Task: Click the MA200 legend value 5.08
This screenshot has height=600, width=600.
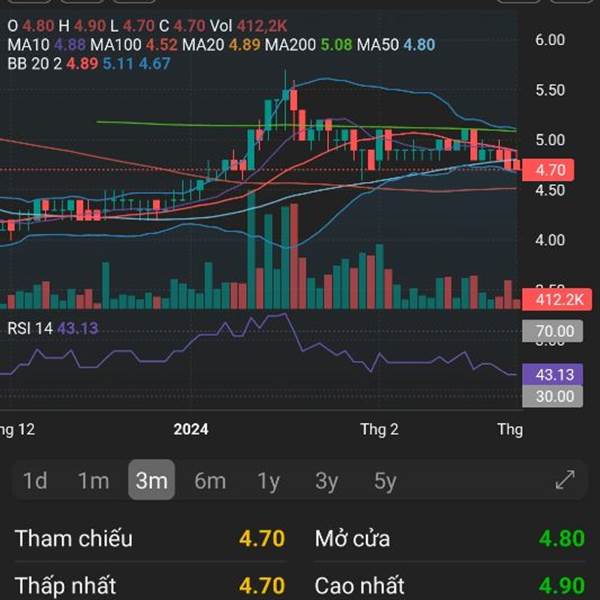Action: coord(336,45)
